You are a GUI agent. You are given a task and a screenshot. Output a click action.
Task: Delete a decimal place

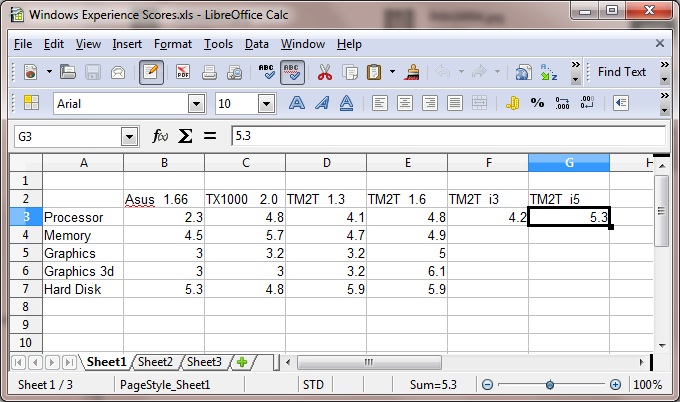[587, 103]
